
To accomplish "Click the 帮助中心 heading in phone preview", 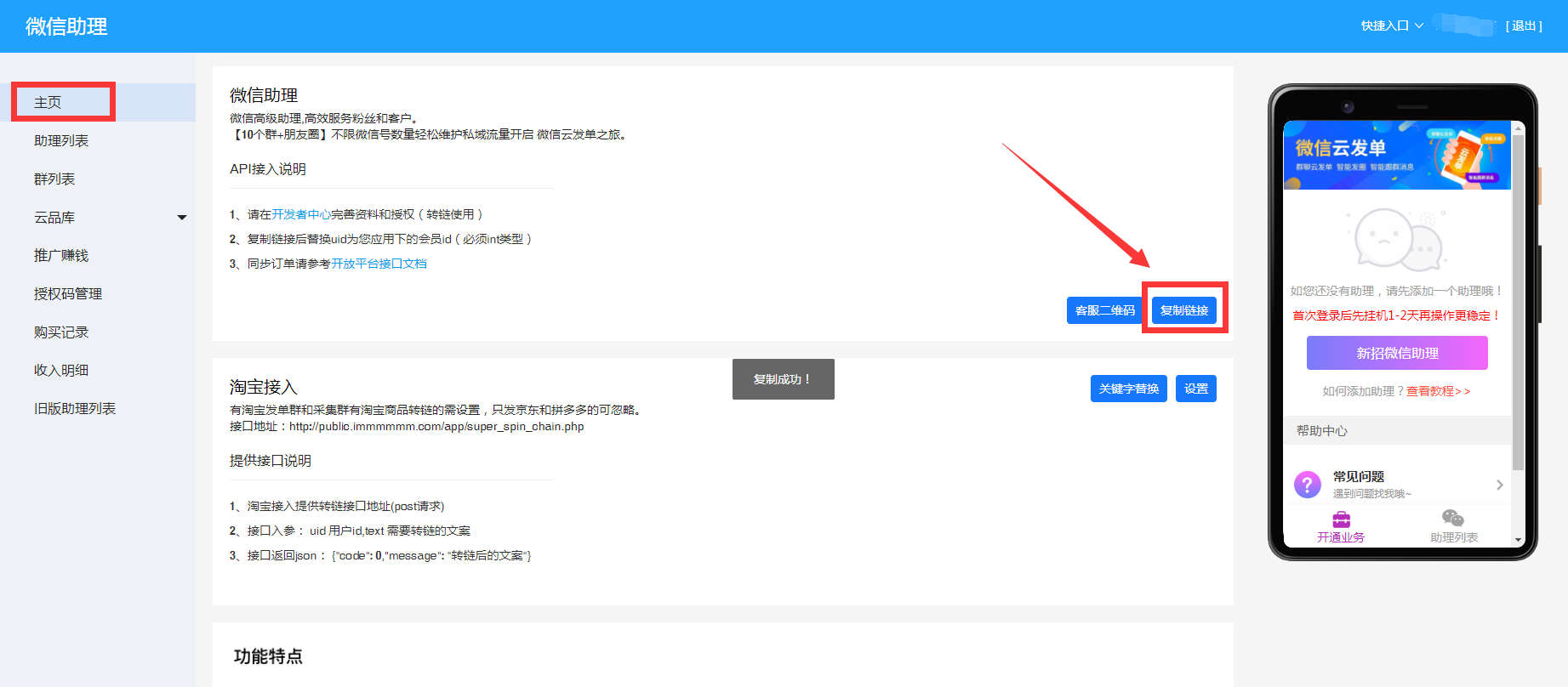I will tap(1322, 431).
